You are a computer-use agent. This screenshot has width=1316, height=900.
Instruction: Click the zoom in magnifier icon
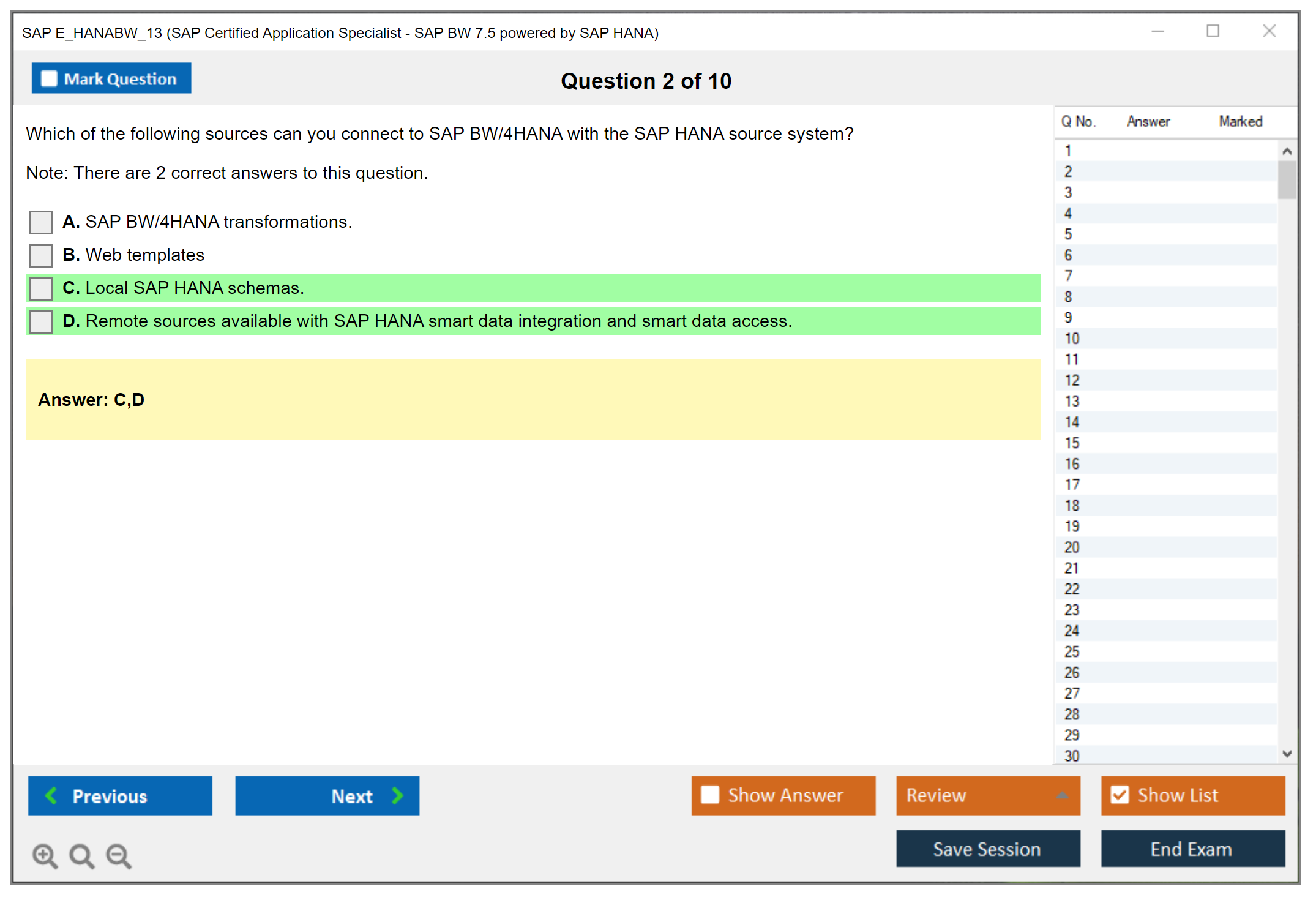(x=45, y=855)
